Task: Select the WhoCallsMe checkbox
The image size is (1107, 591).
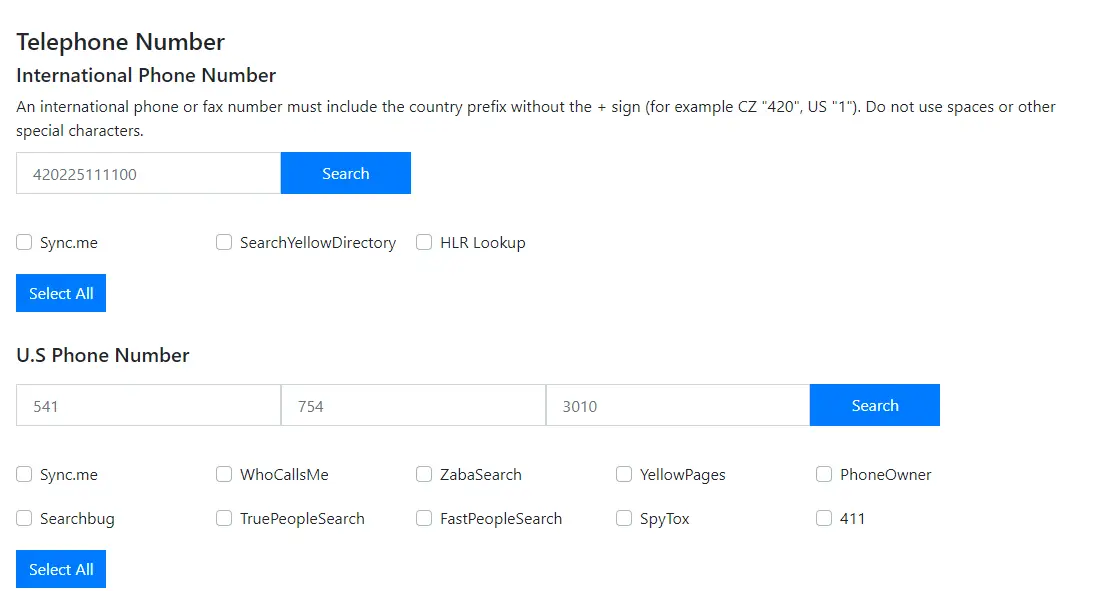Action: click(x=224, y=474)
